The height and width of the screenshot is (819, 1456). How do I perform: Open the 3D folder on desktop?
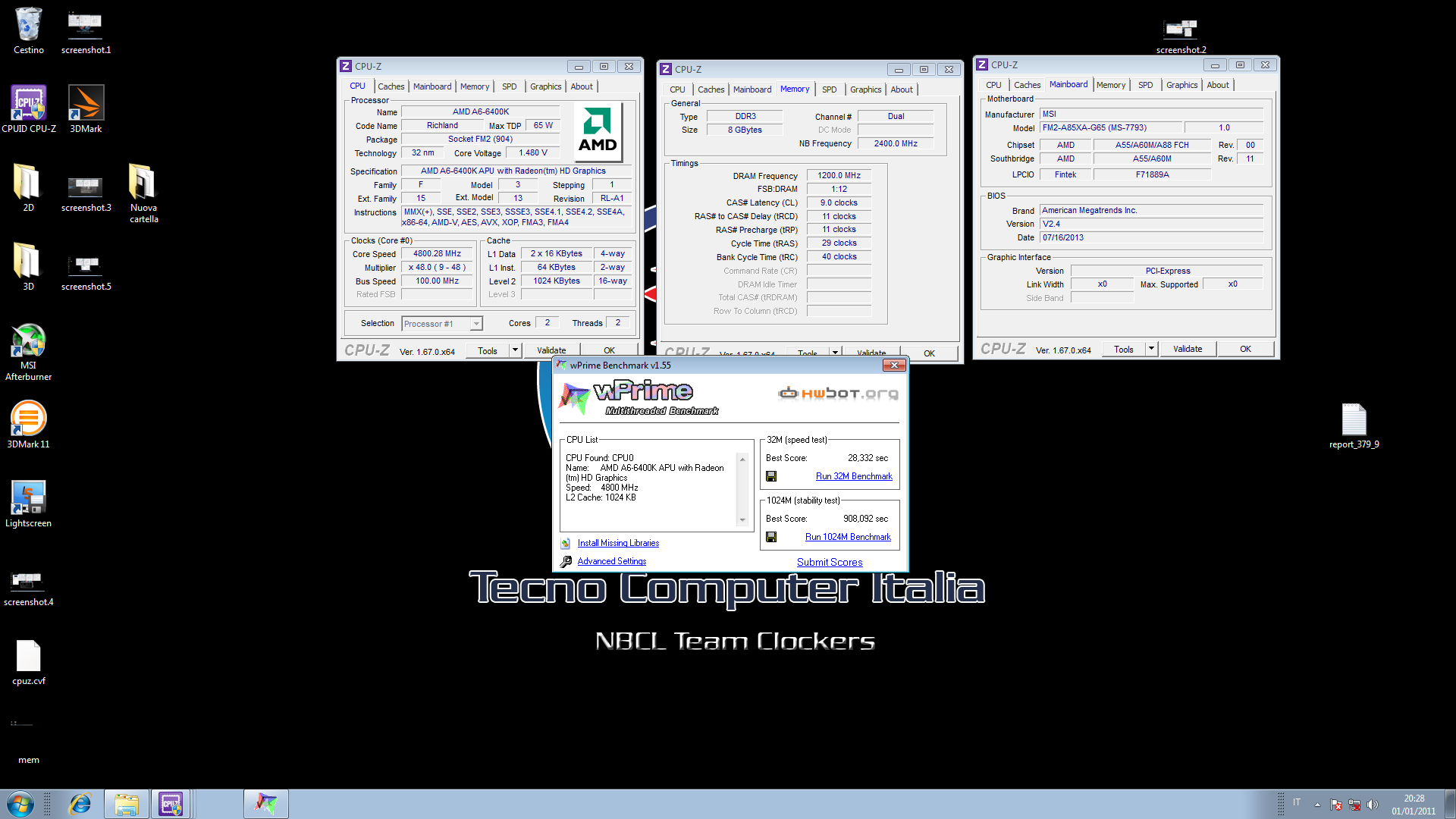click(28, 267)
